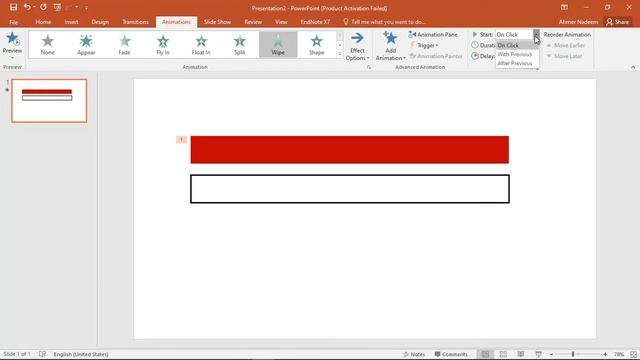The width and height of the screenshot is (640, 360).
Task: Open Customize Quick Access Toolbar arrow
Action: pyautogui.click(x=86, y=8)
